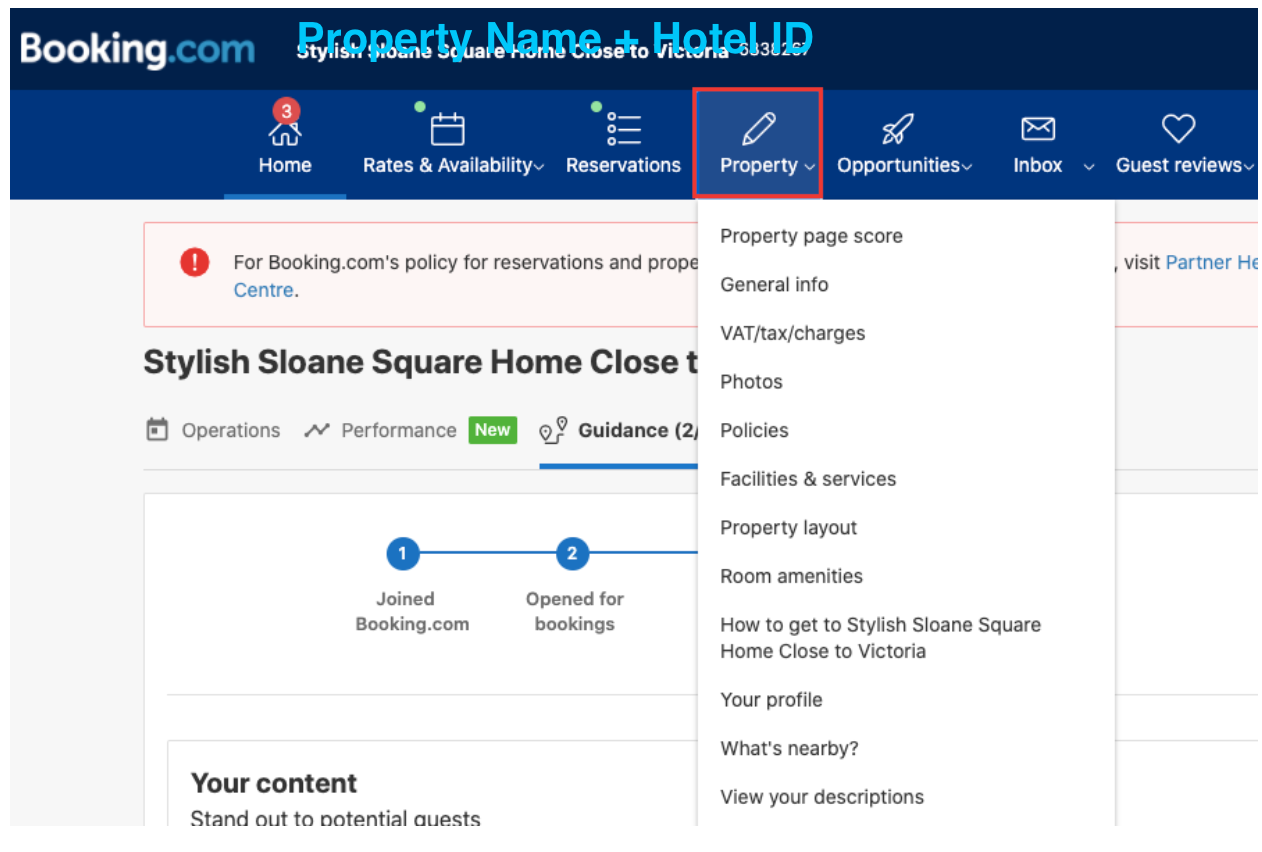This screenshot has height=852, width=1262.
Task: Collapse the Property dropdown chevron
Action: [x=810, y=167]
